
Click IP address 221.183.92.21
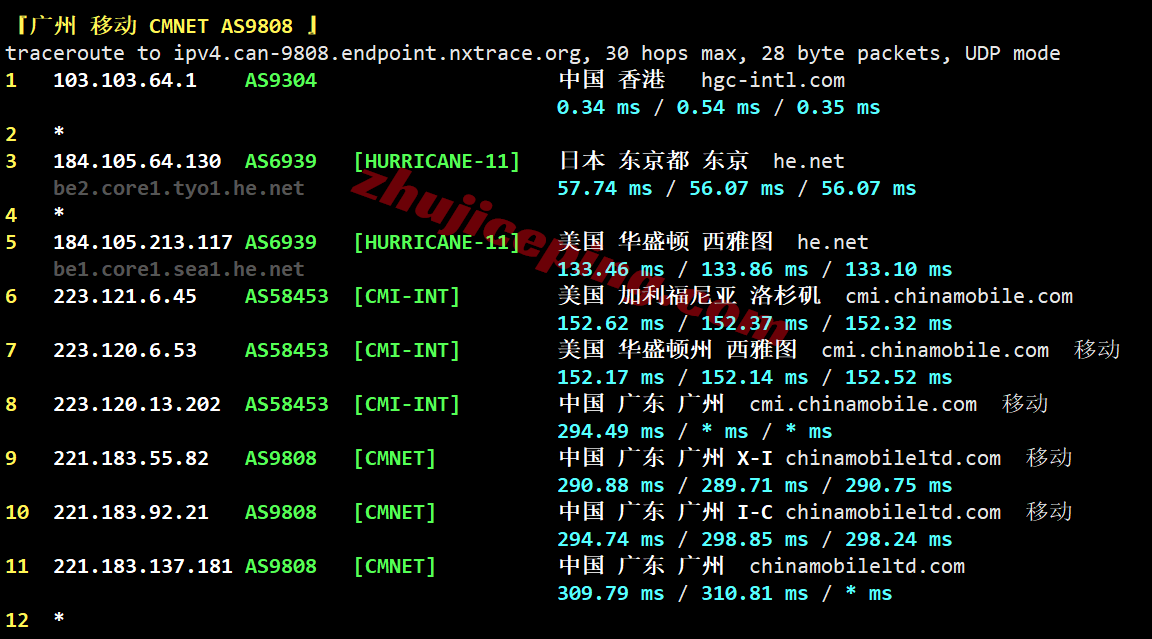click(131, 512)
